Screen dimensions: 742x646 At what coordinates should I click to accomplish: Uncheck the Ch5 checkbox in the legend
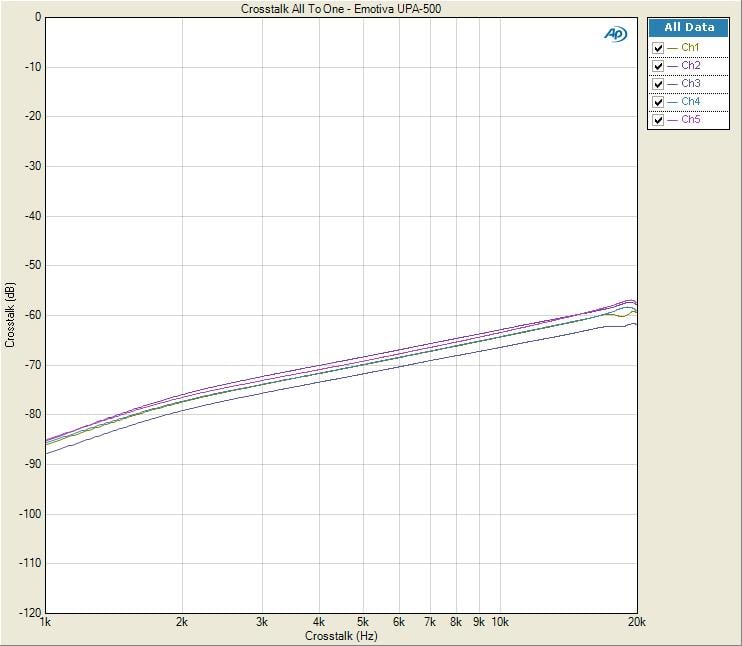[x=658, y=120]
